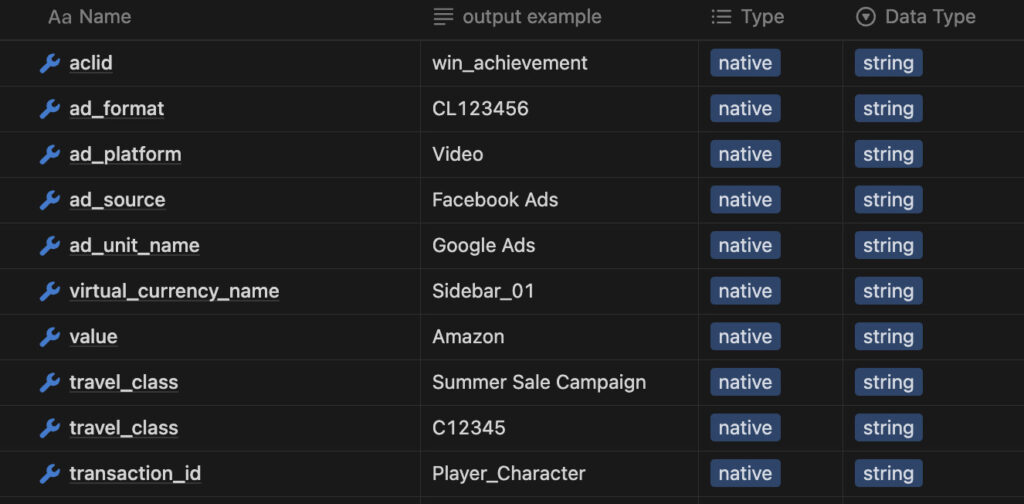Click the Player_Character output example cell
Screen dimensions: 1024x504
pyautogui.click(x=509, y=474)
